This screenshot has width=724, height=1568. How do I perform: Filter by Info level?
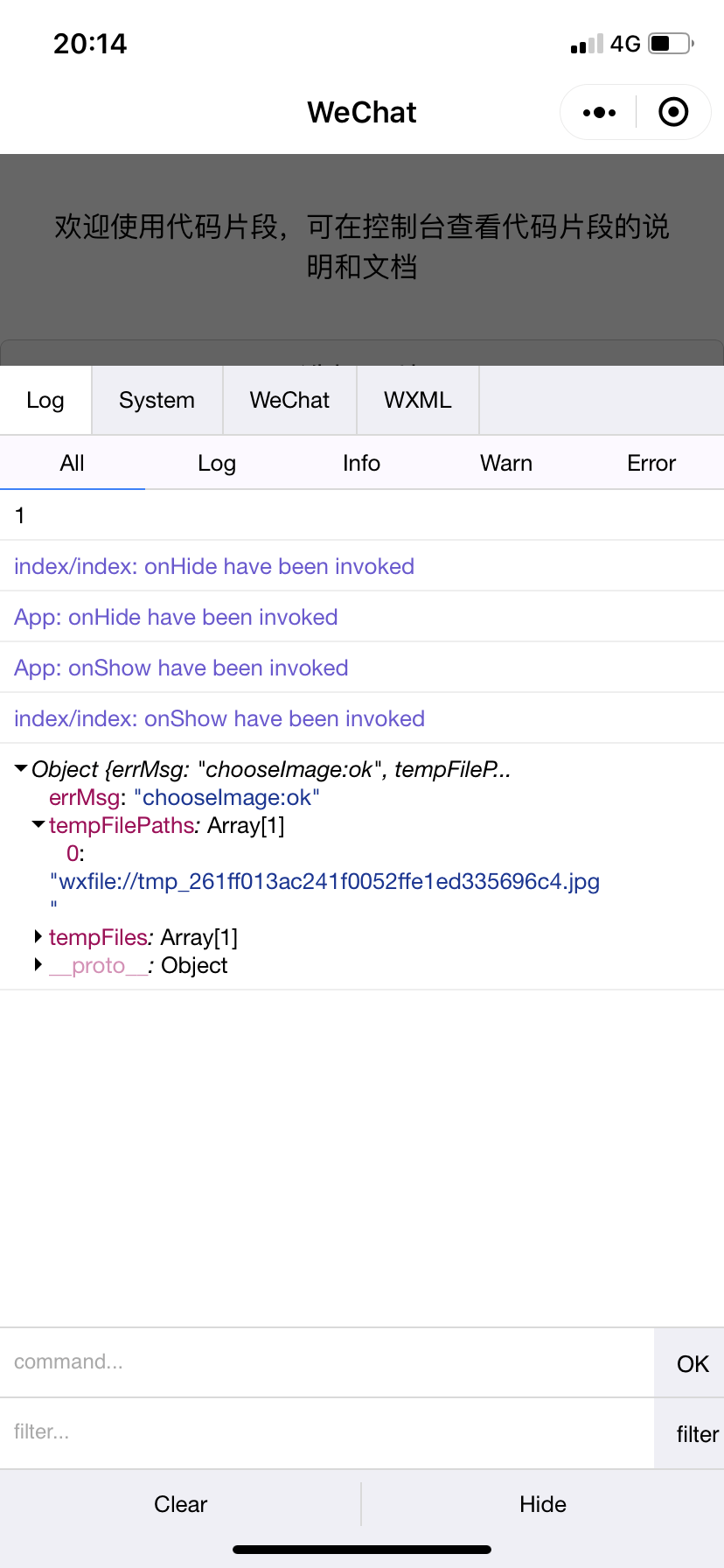(361, 463)
